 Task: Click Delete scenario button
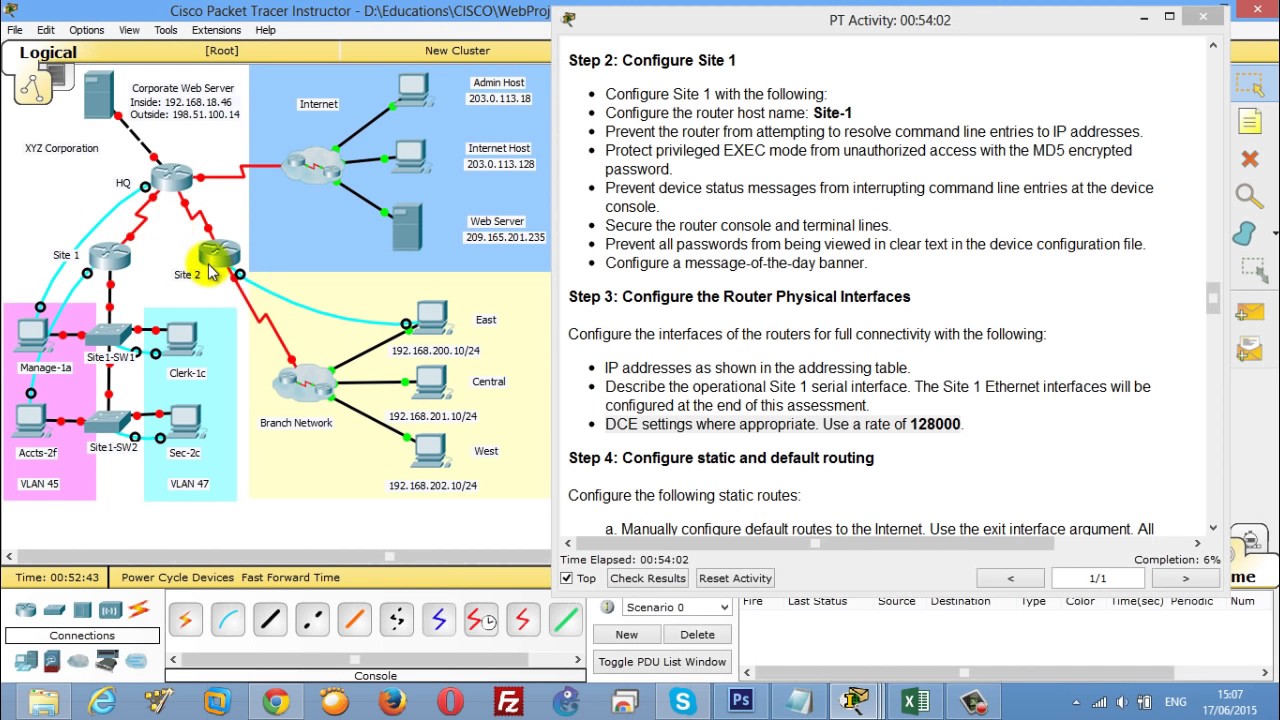pos(697,634)
